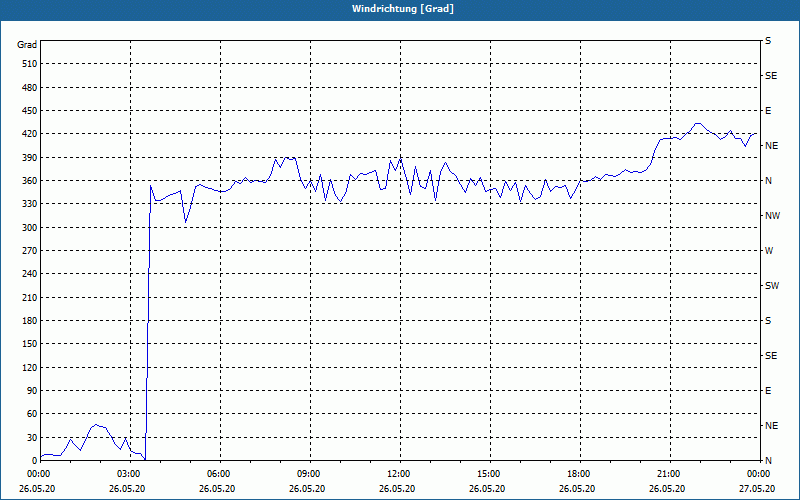
Task: Click the E compass label level with 90
Action: (x=768, y=391)
